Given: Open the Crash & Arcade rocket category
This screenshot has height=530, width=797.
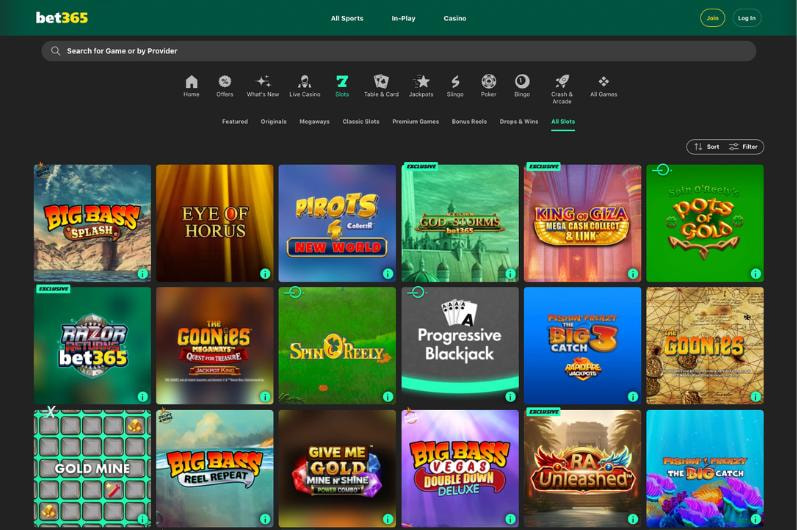Looking at the screenshot, I should 562,89.
